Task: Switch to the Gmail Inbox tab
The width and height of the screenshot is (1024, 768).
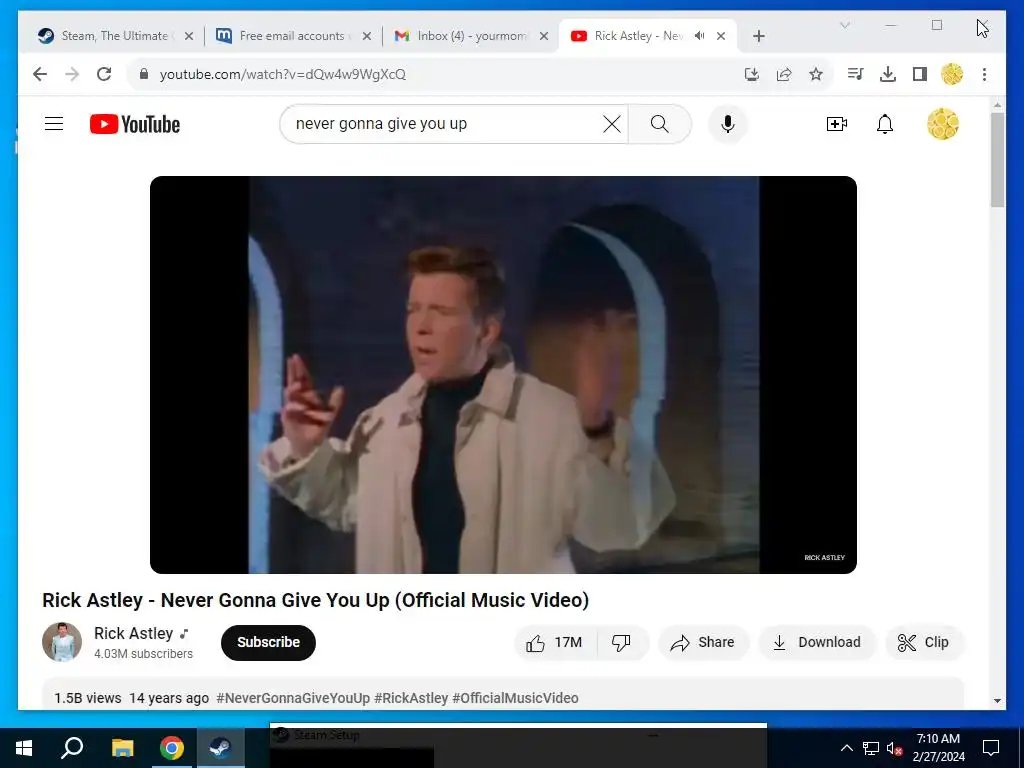Action: point(468,36)
